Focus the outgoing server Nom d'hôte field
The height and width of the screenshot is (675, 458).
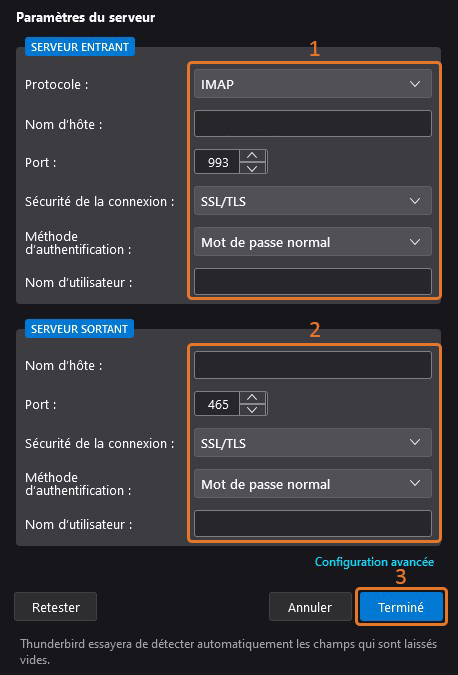313,365
